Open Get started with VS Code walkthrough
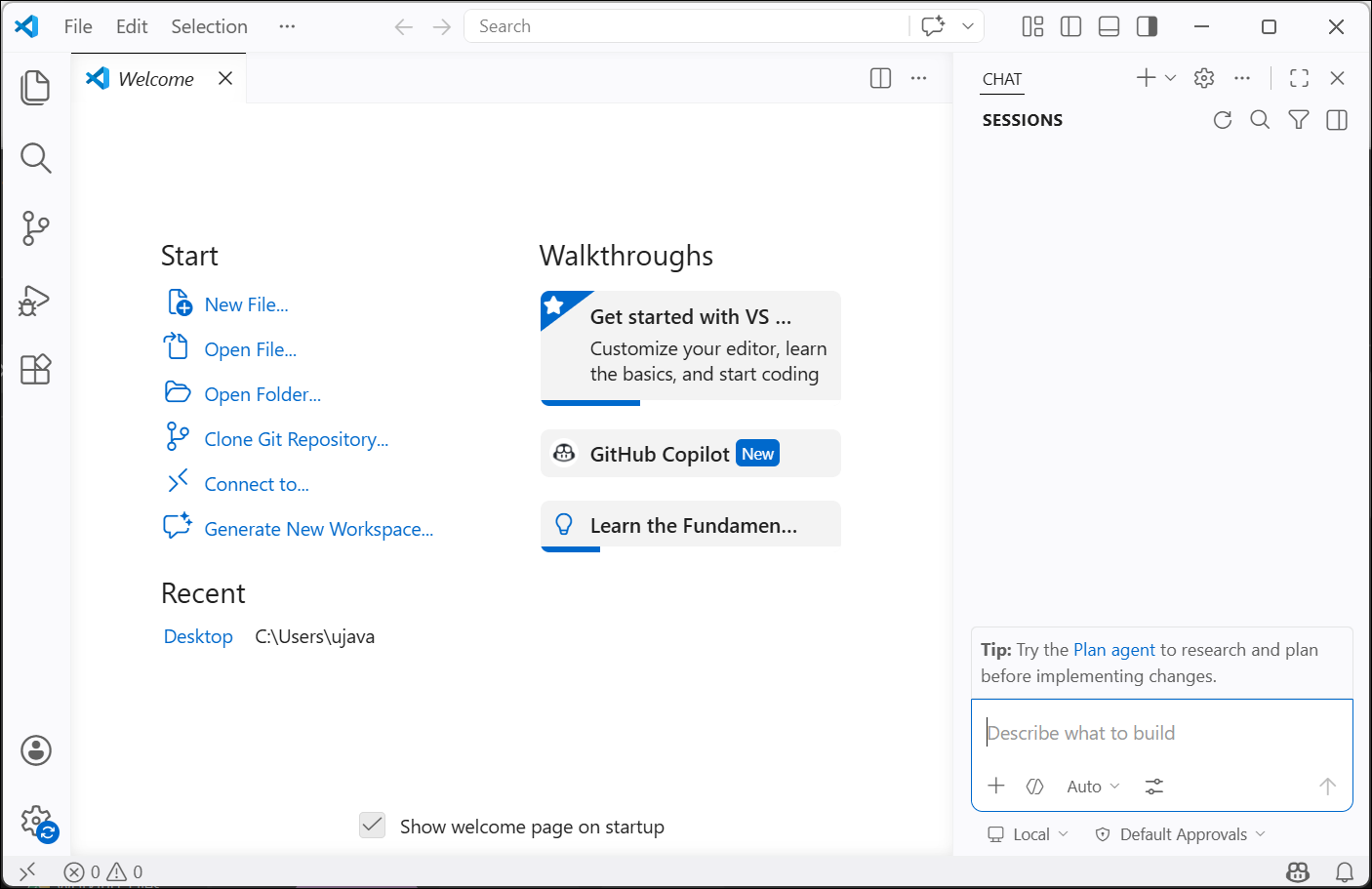 click(x=691, y=346)
